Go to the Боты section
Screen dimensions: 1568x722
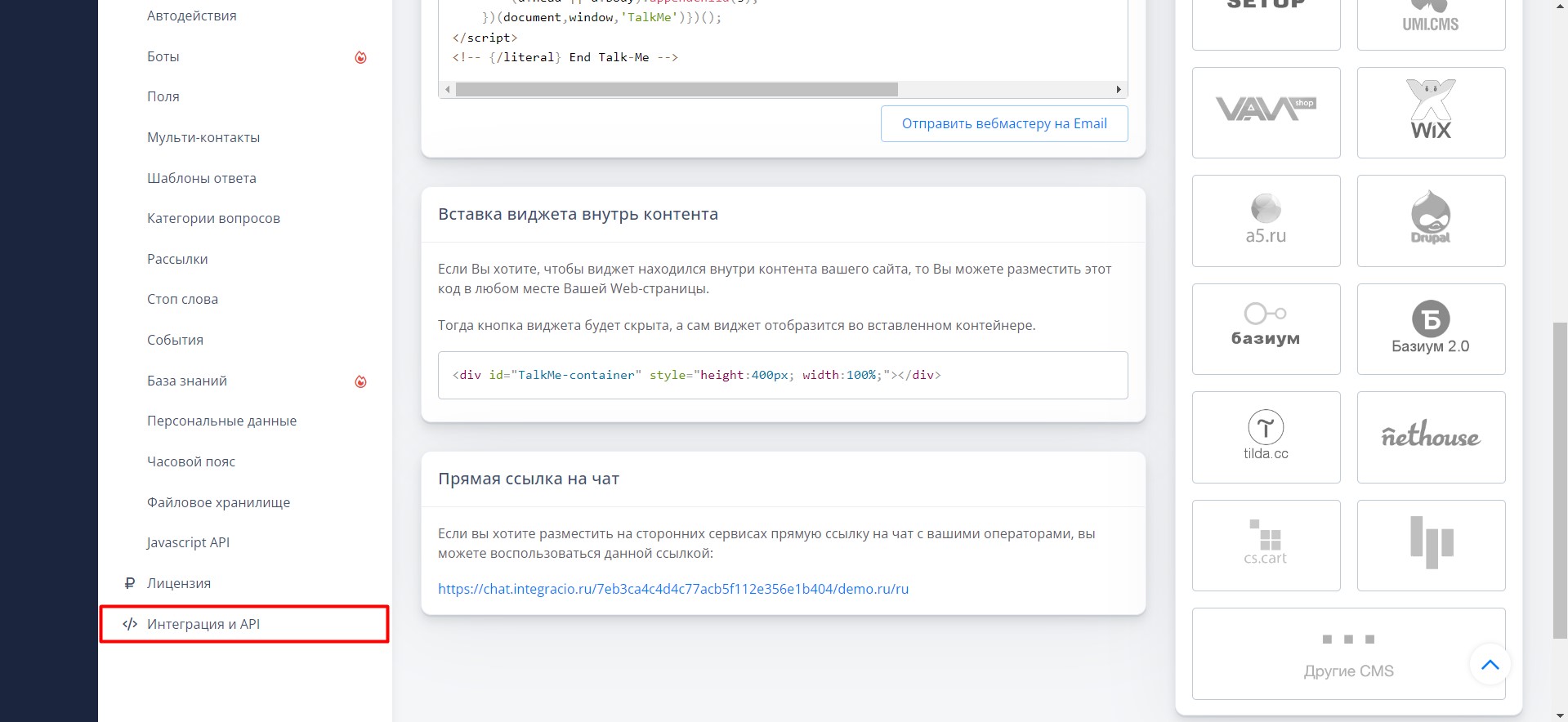(163, 56)
